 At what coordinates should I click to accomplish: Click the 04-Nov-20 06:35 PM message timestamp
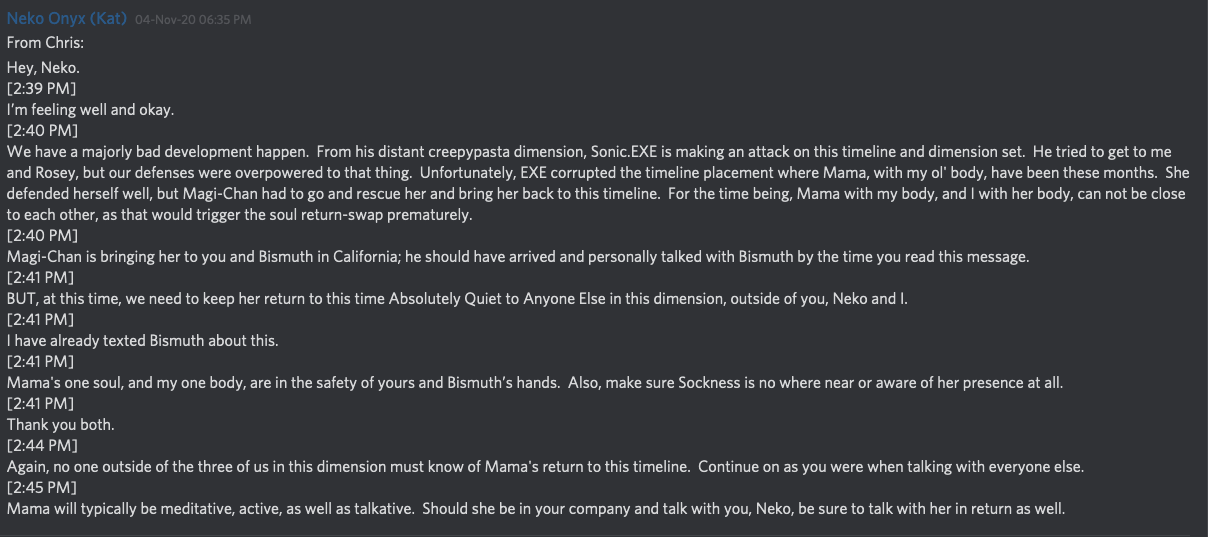coord(192,20)
